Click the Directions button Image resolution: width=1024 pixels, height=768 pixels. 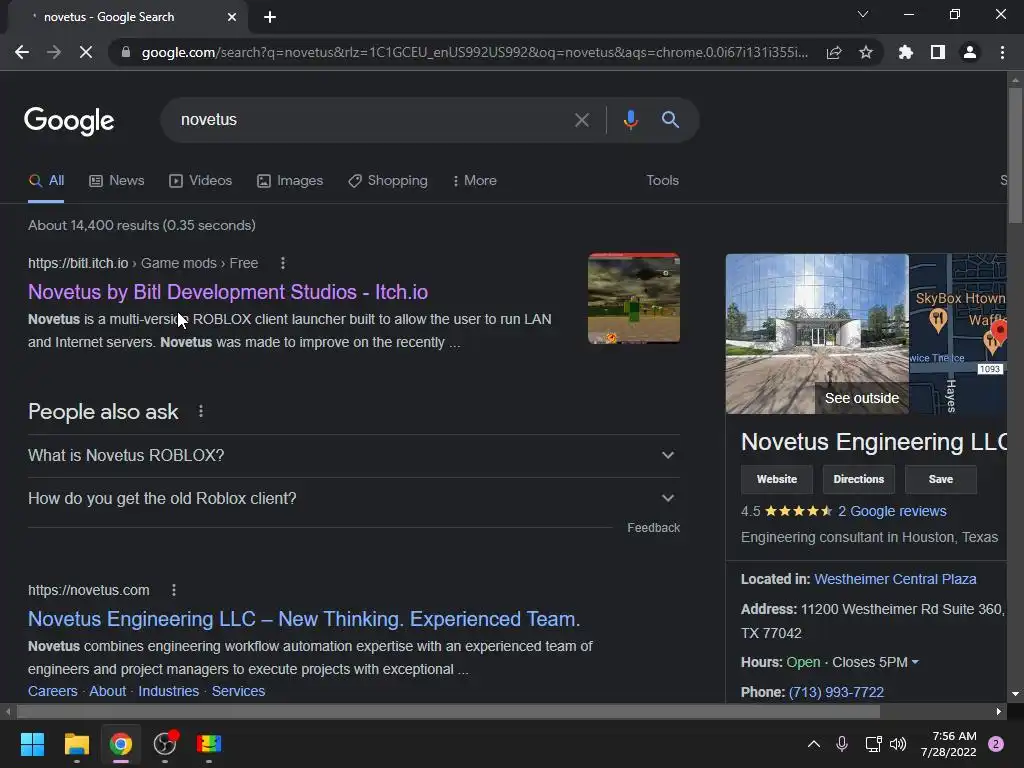coord(858,479)
